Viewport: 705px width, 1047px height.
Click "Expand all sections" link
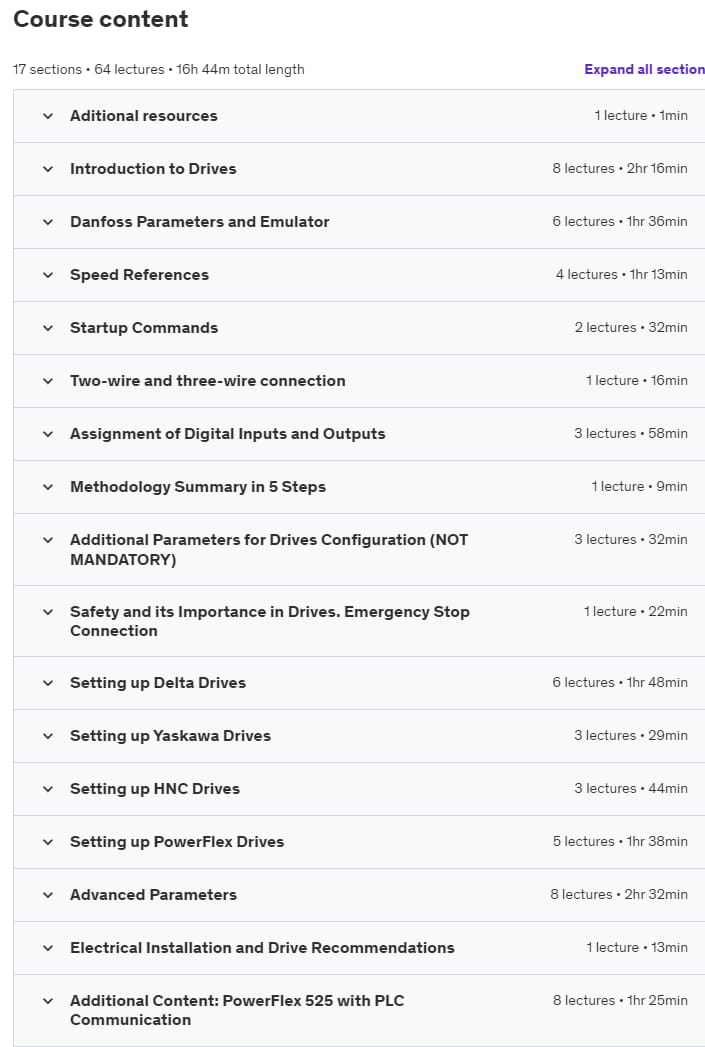[644, 70]
